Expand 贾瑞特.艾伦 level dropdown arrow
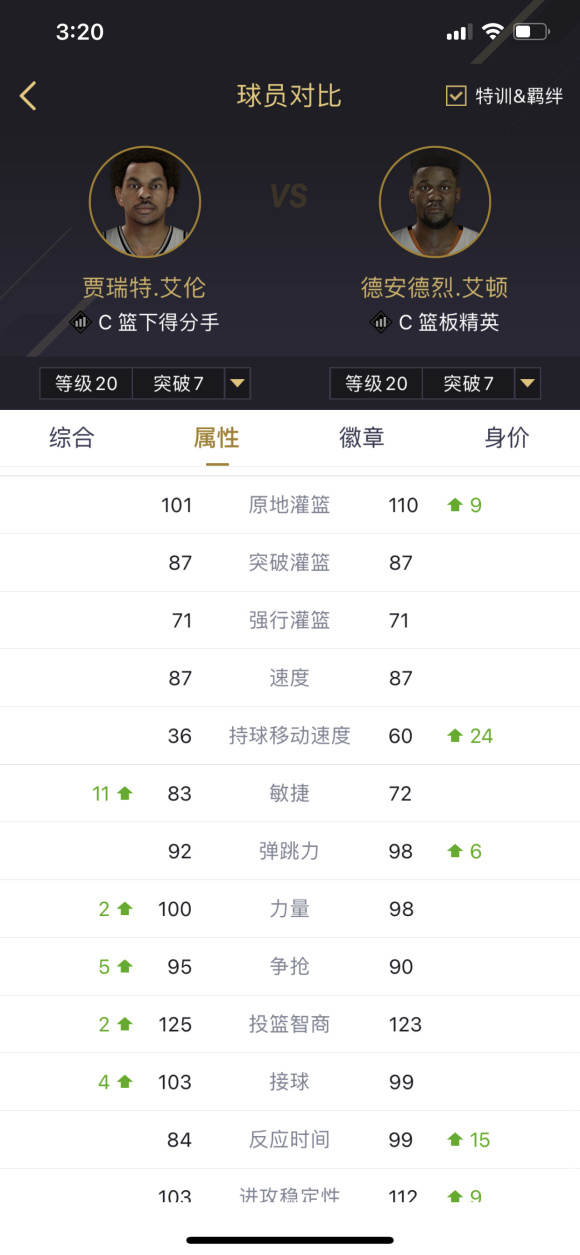This screenshot has height=1255, width=580. click(x=237, y=383)
